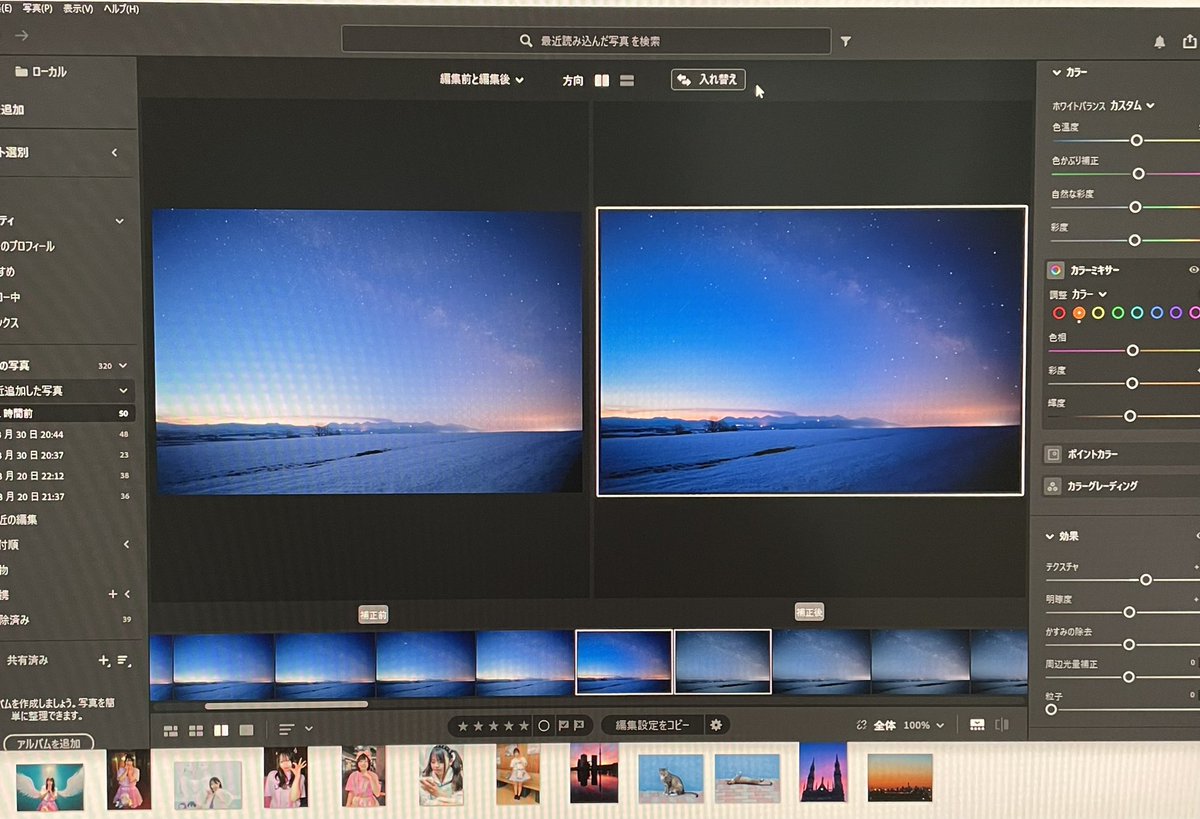Image resolution: width=1200 pixels, height=819 pixels.
Task: Click the カラーミキサー color wheel icon
Action: (x=1055, y=270)
